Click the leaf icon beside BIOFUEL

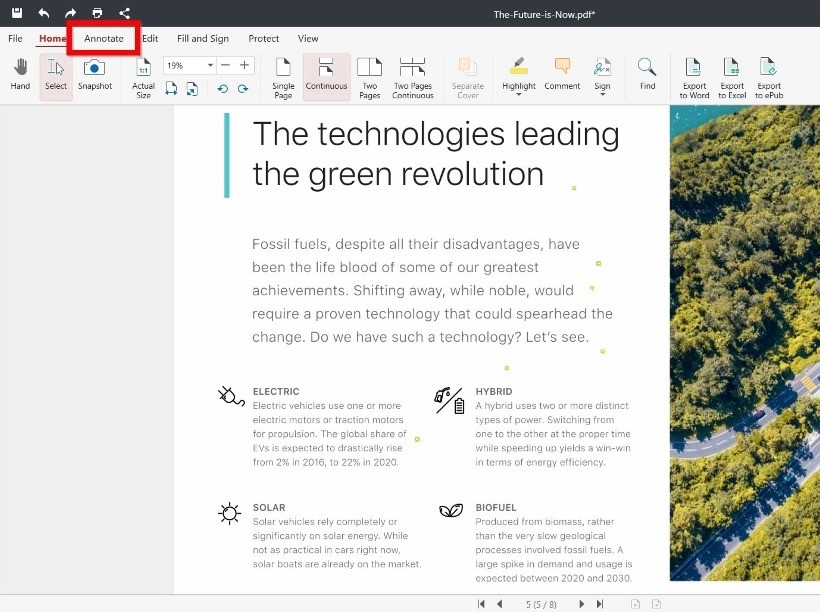pyautogui.click(x=451, y=510)
